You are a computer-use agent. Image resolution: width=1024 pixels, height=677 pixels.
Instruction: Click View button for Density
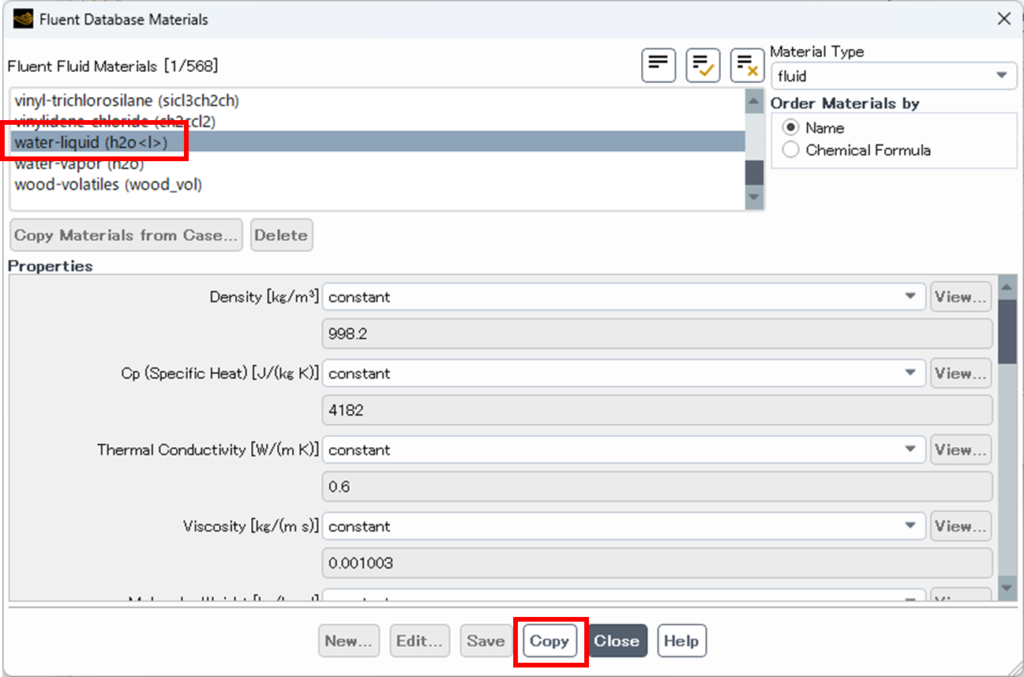point(961,296)
